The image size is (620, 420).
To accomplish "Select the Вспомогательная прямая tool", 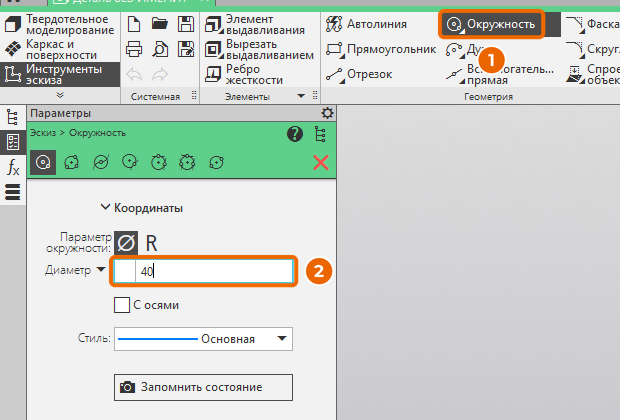I will click(499, 74).
